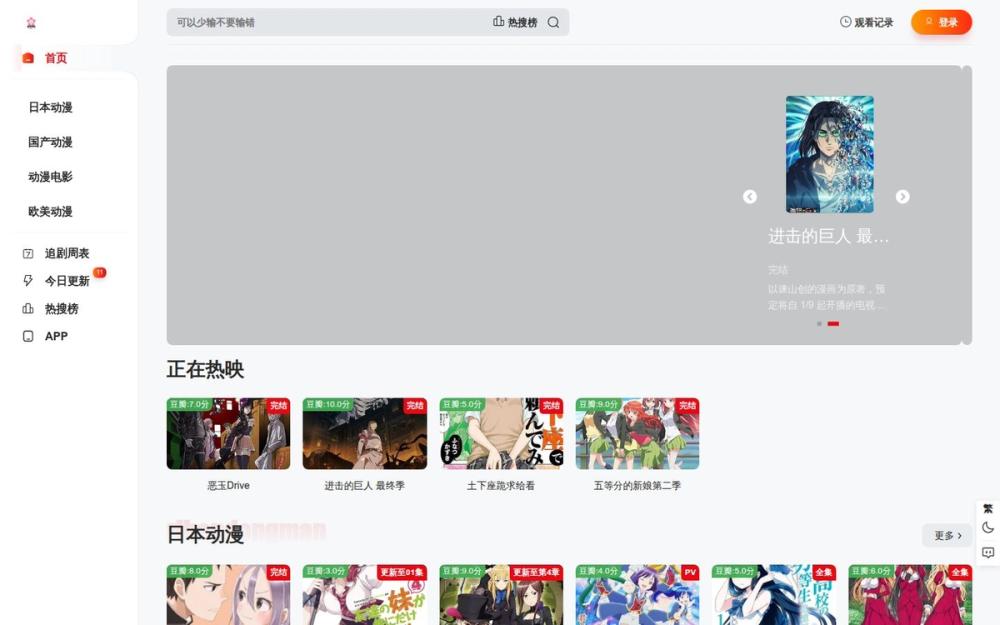Go to next carousel slide
This screenshot has width=1000, height=625.
902,196
